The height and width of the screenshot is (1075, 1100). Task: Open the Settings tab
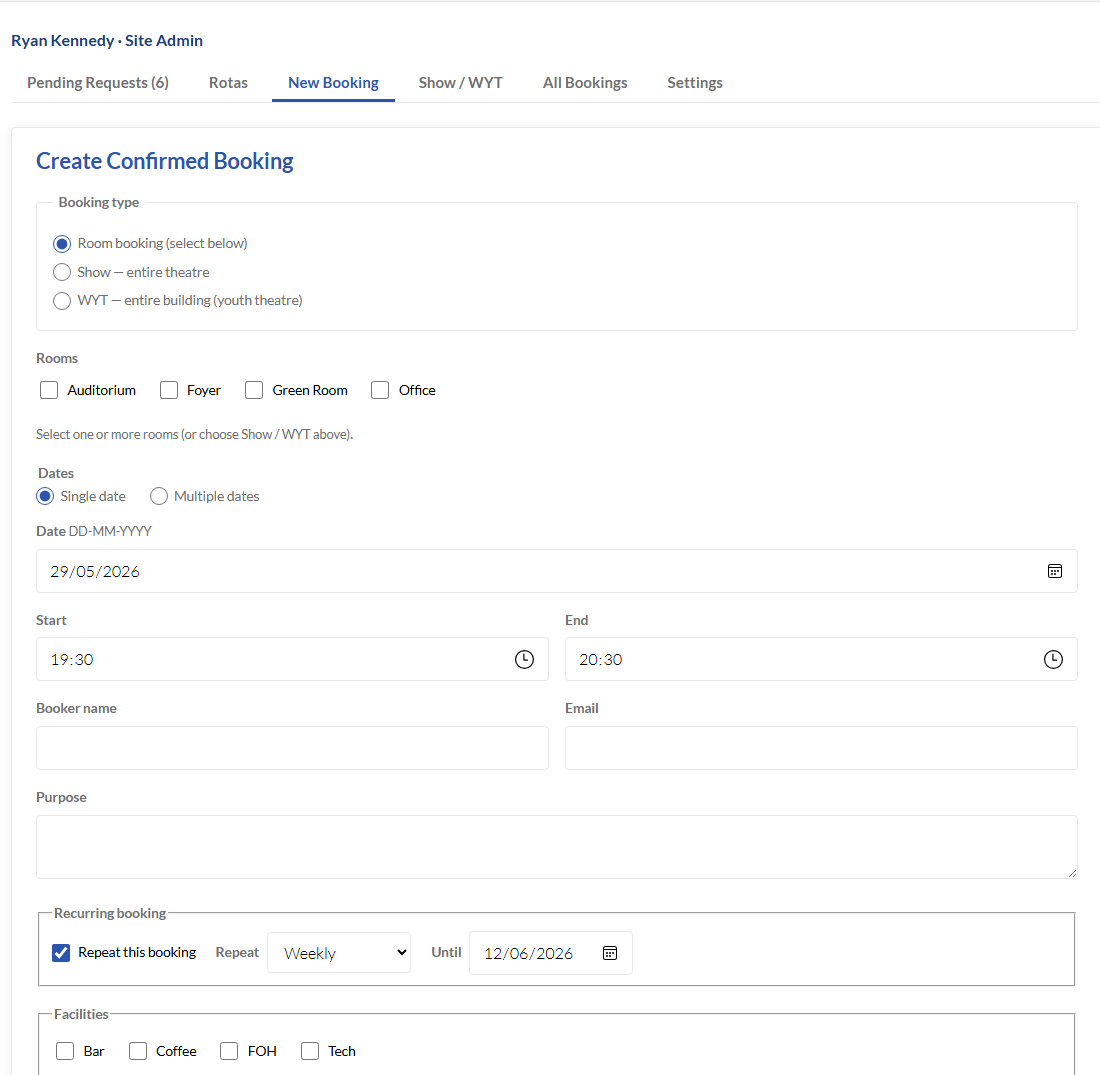coord(695,83)
